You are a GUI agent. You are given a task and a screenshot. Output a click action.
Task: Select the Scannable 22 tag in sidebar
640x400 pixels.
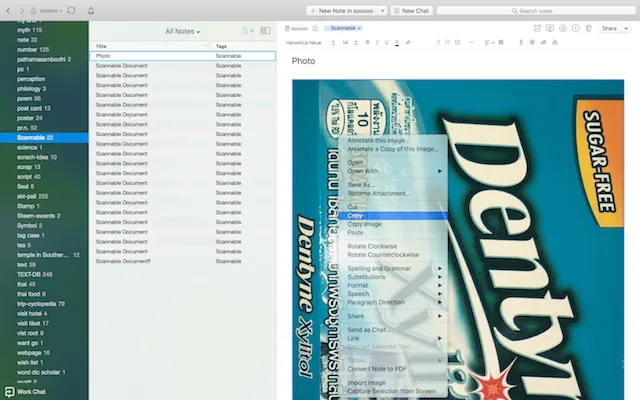point(44,138)
